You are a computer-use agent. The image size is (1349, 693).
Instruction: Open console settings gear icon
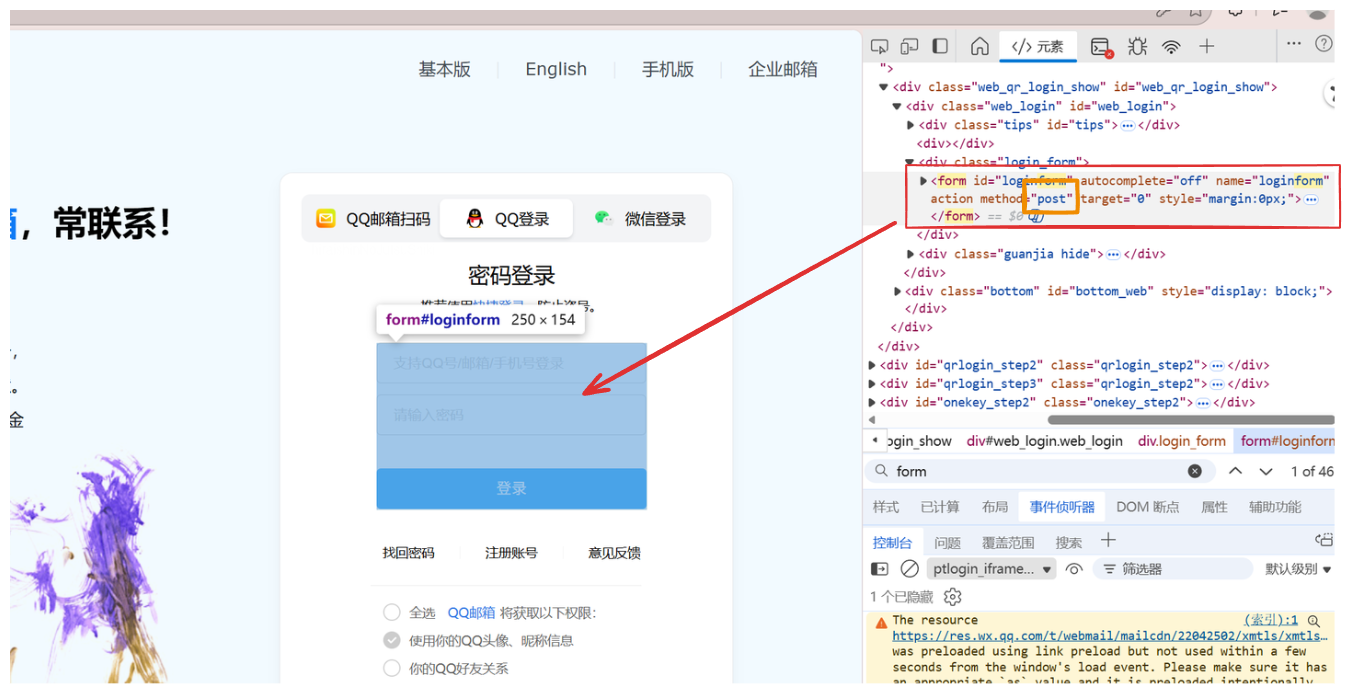pyautogui.click(x=953, y=596)
